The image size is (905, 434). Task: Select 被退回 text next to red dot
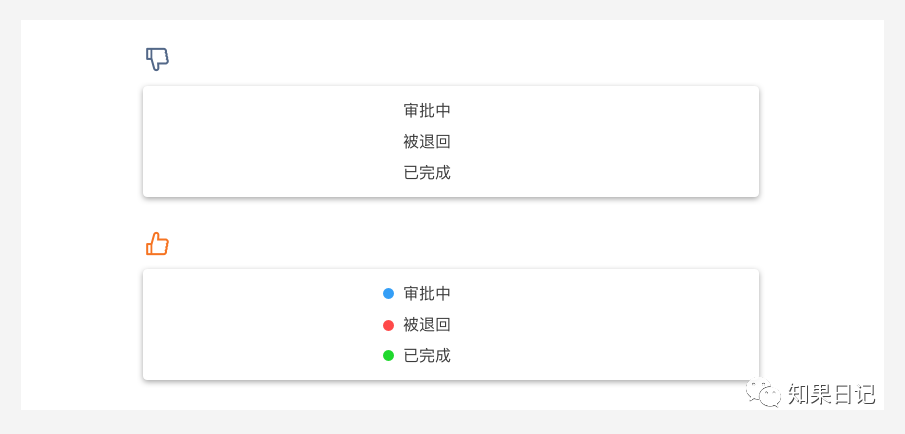(x=427, y=326)
